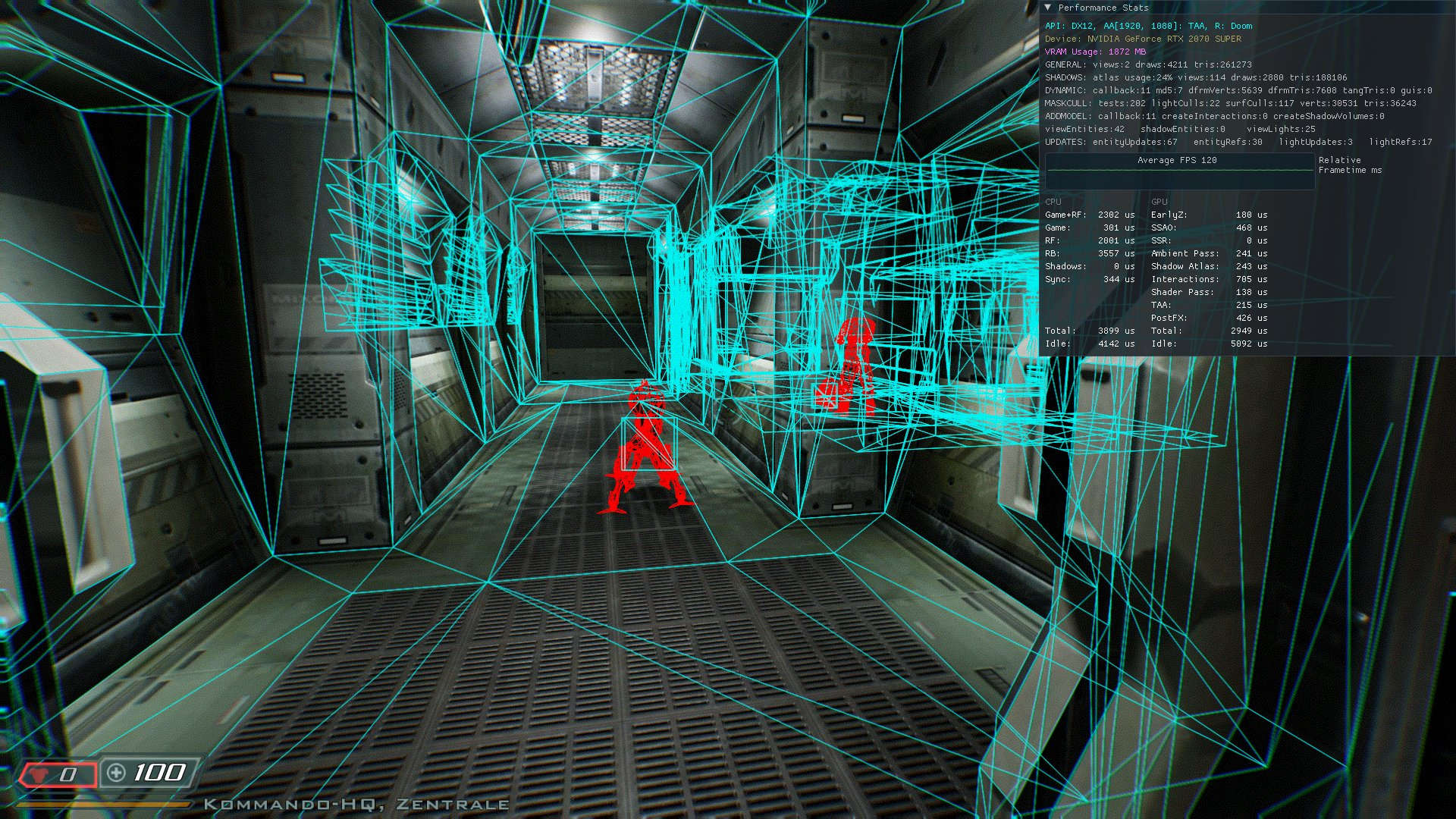Click the Kommando-HQ, Zentrale location label
Image resolution: width=1456 pixels, height=819 pixels.
[x=356, y=805]
